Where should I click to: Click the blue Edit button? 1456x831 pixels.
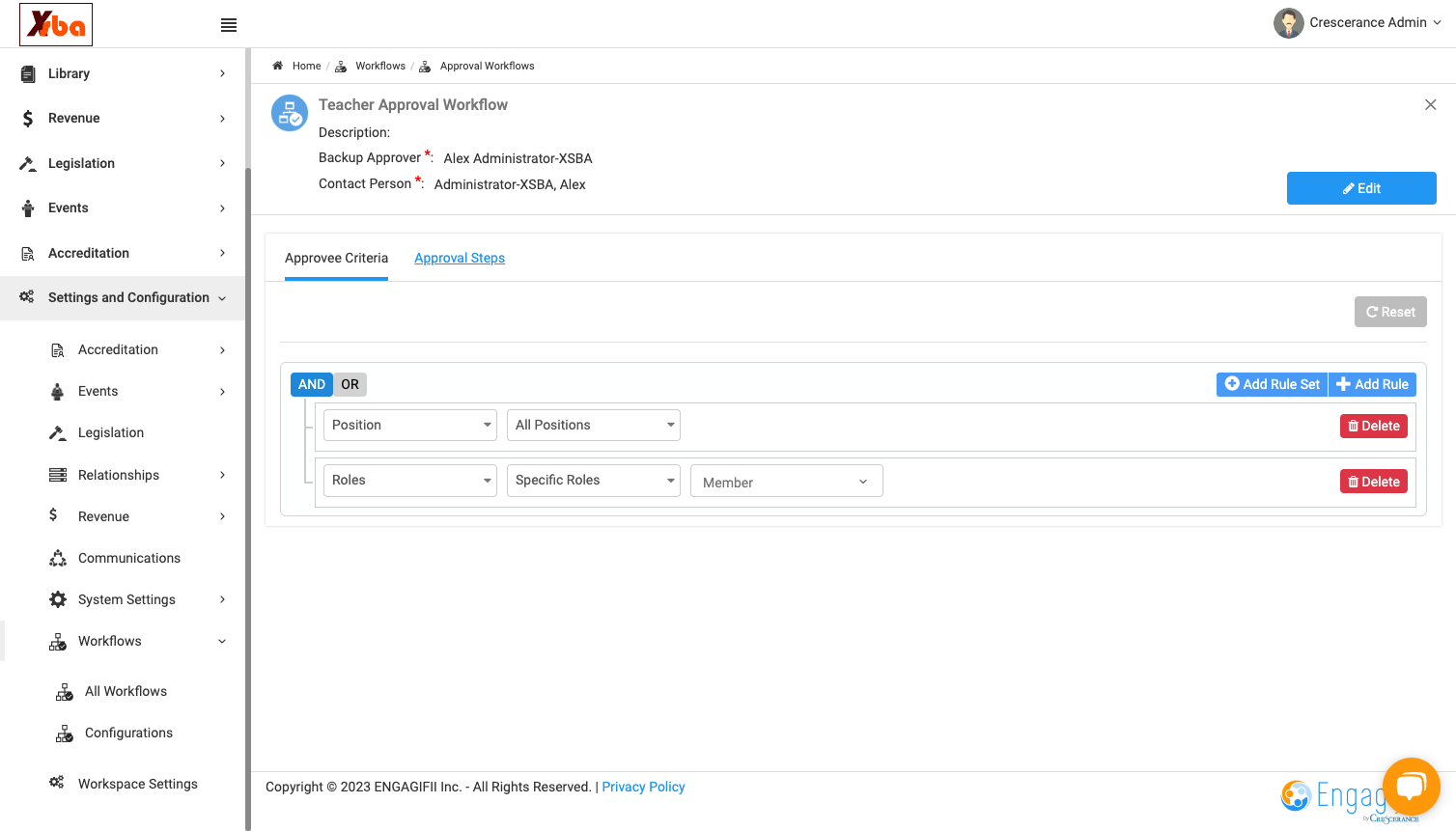click(x=1361, y=188)
